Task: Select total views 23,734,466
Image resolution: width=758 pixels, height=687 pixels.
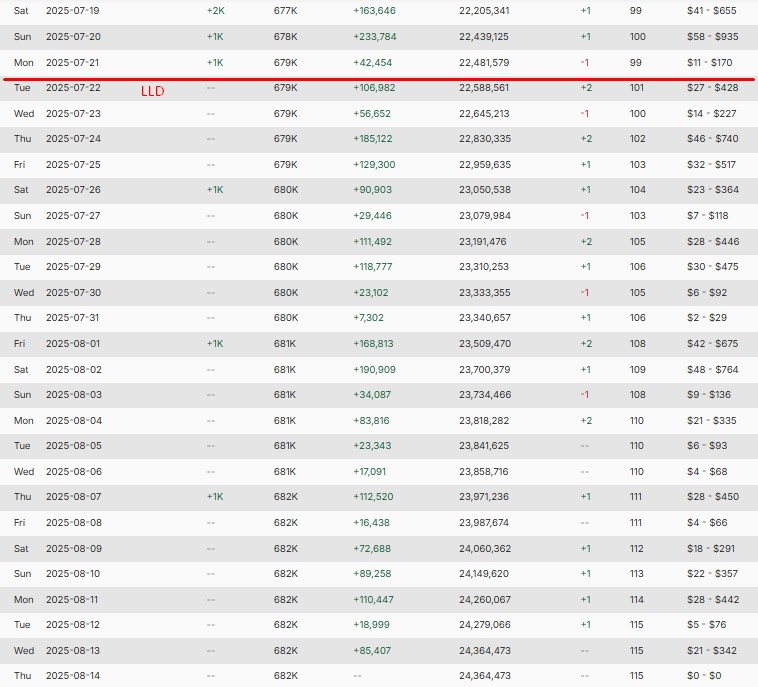Action: tap(485, 395)
